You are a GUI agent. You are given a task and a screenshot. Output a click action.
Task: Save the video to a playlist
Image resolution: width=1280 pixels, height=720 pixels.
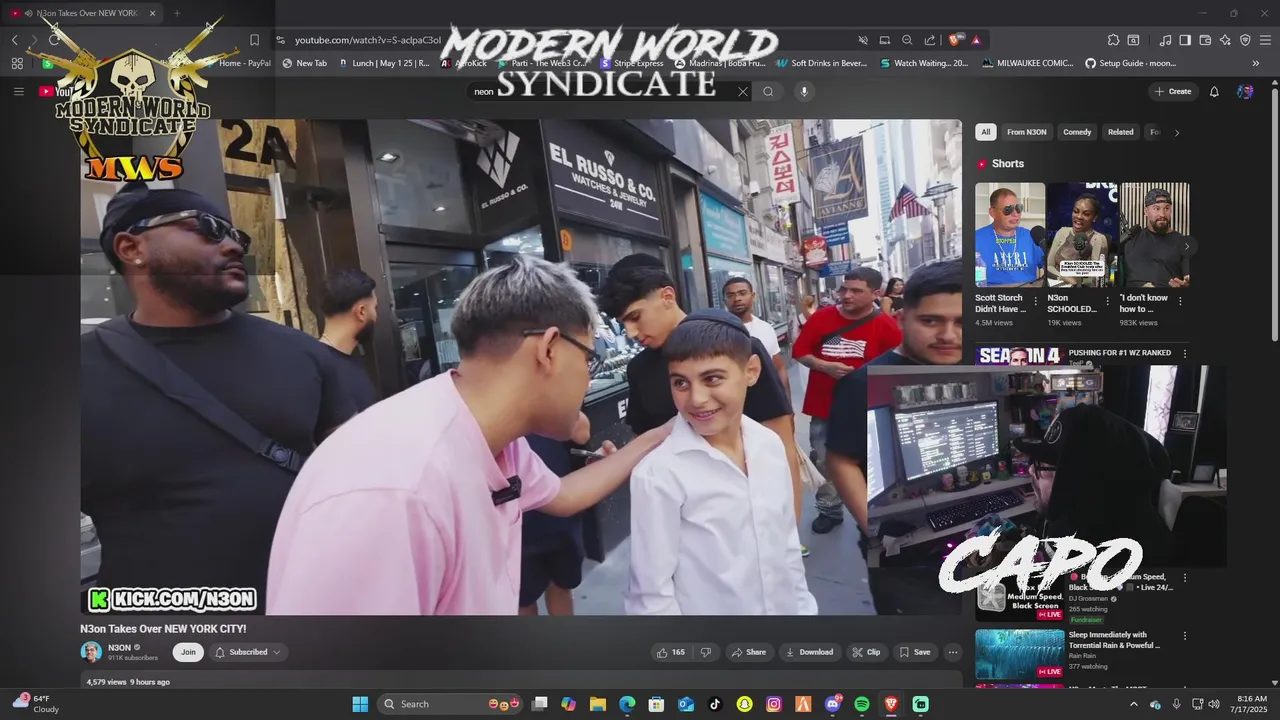pyautogui.click(x=914, y=652)
